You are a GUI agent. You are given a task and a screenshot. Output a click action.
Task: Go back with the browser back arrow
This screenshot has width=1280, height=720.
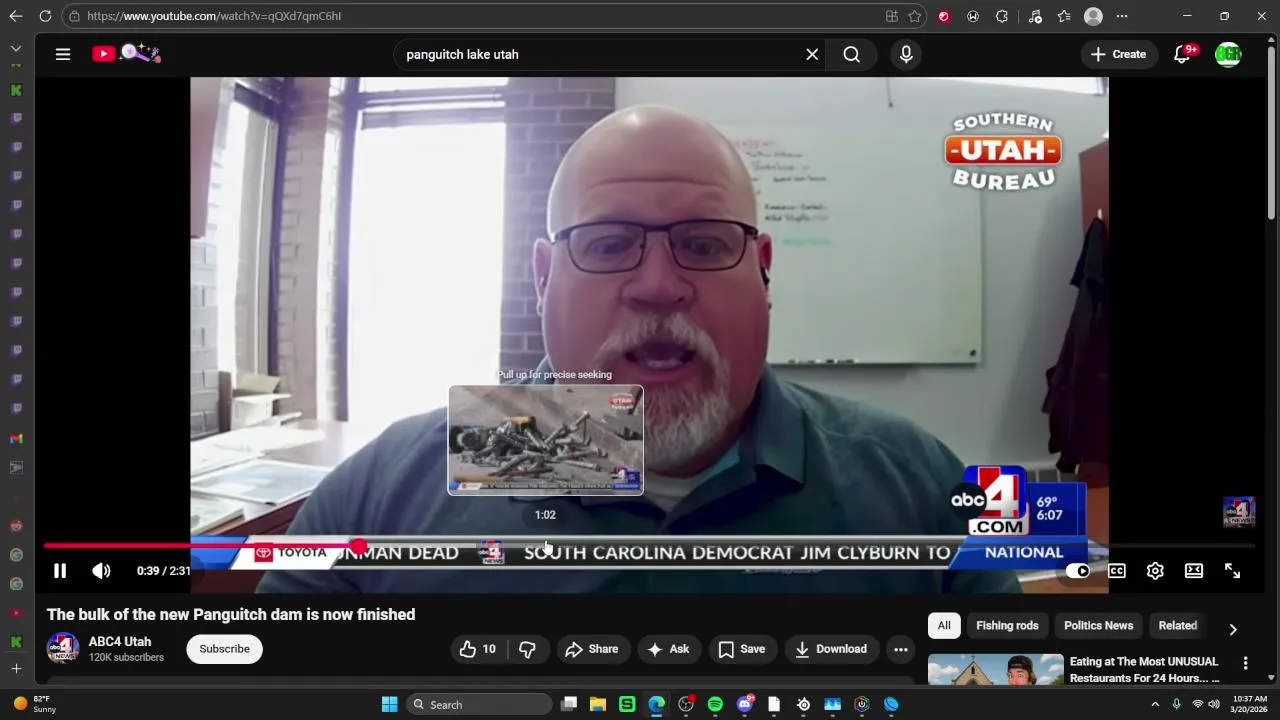[x=16, y=16]
